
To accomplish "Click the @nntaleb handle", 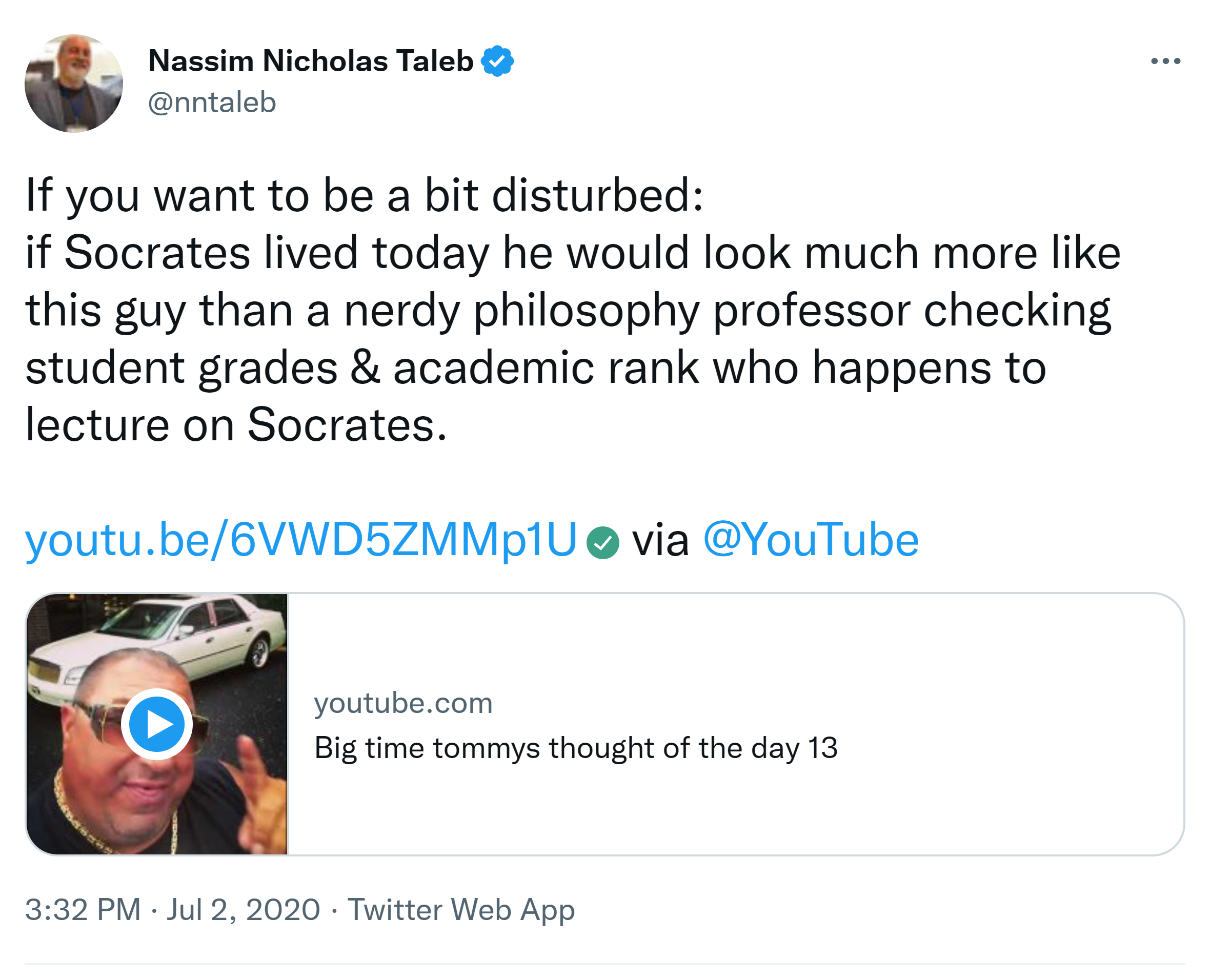I will [212, 103].
